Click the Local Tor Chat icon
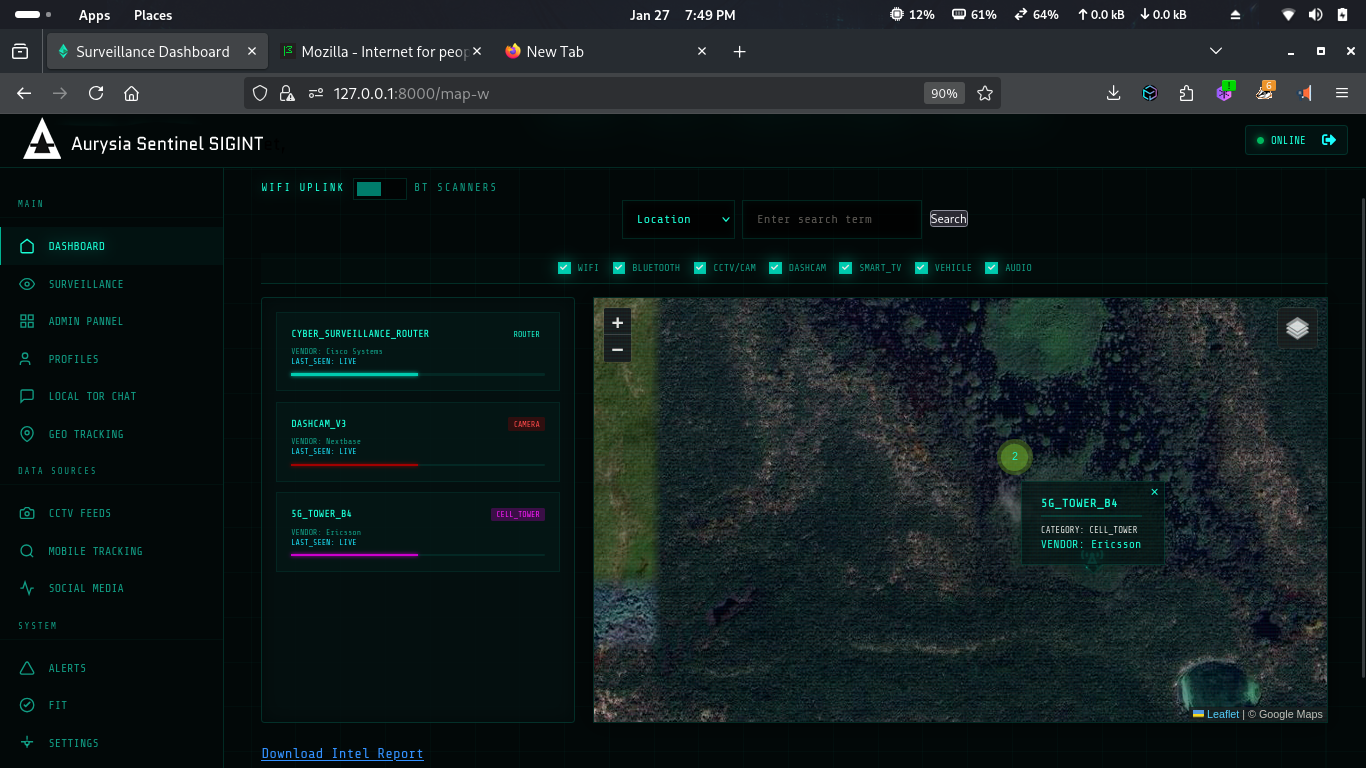Screen dimensions: 1366x768 [27, 396]
